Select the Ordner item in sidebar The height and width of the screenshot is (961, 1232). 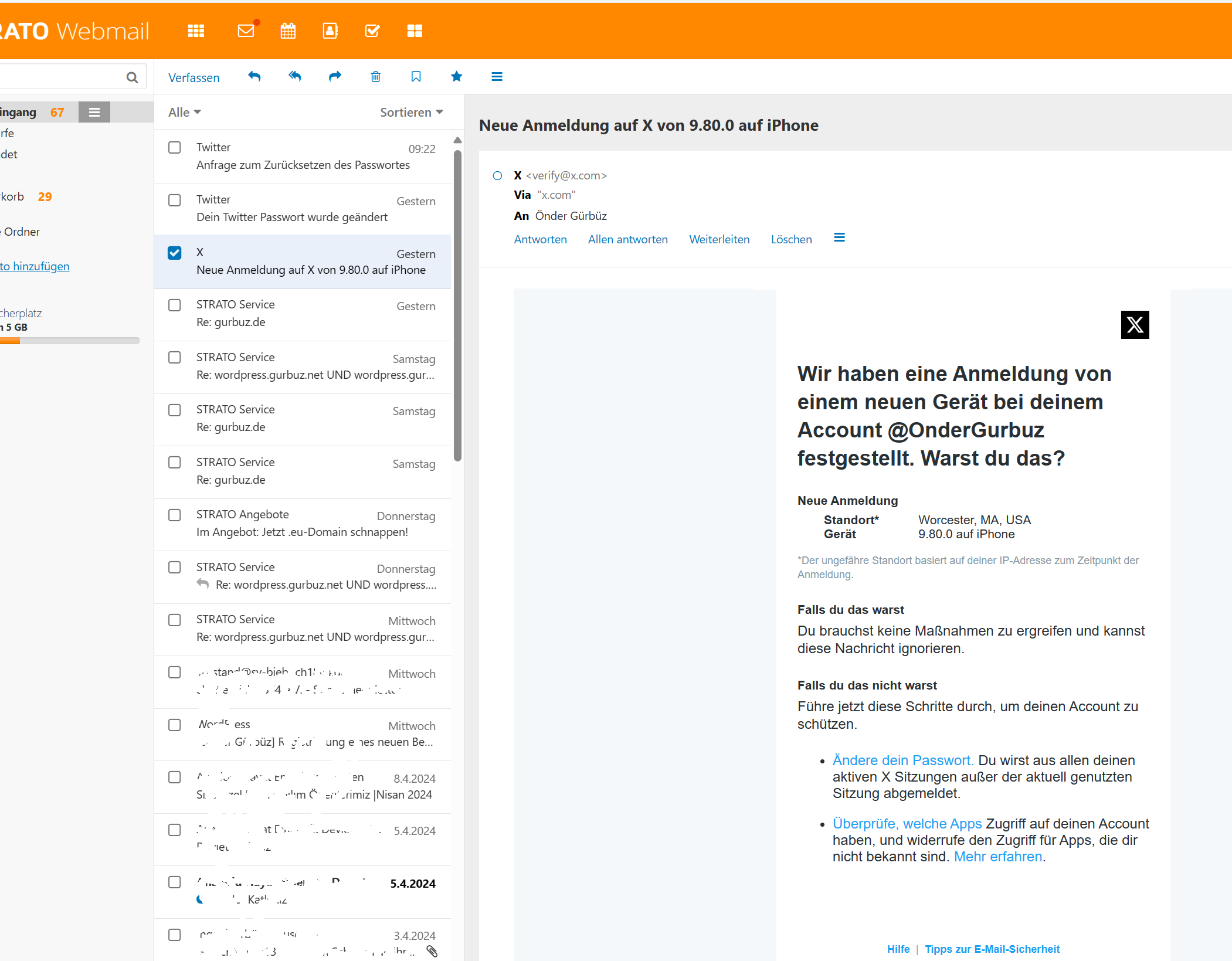(22, 232)
